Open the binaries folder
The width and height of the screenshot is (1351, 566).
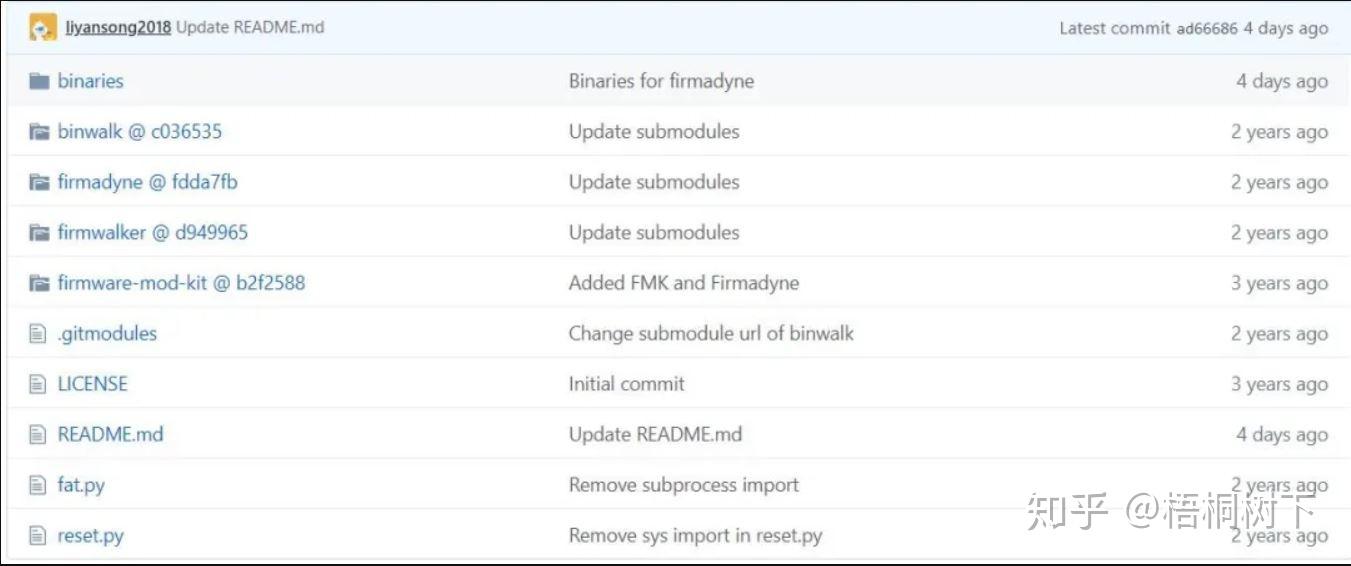pyautogui.click(x=91, y=81)
